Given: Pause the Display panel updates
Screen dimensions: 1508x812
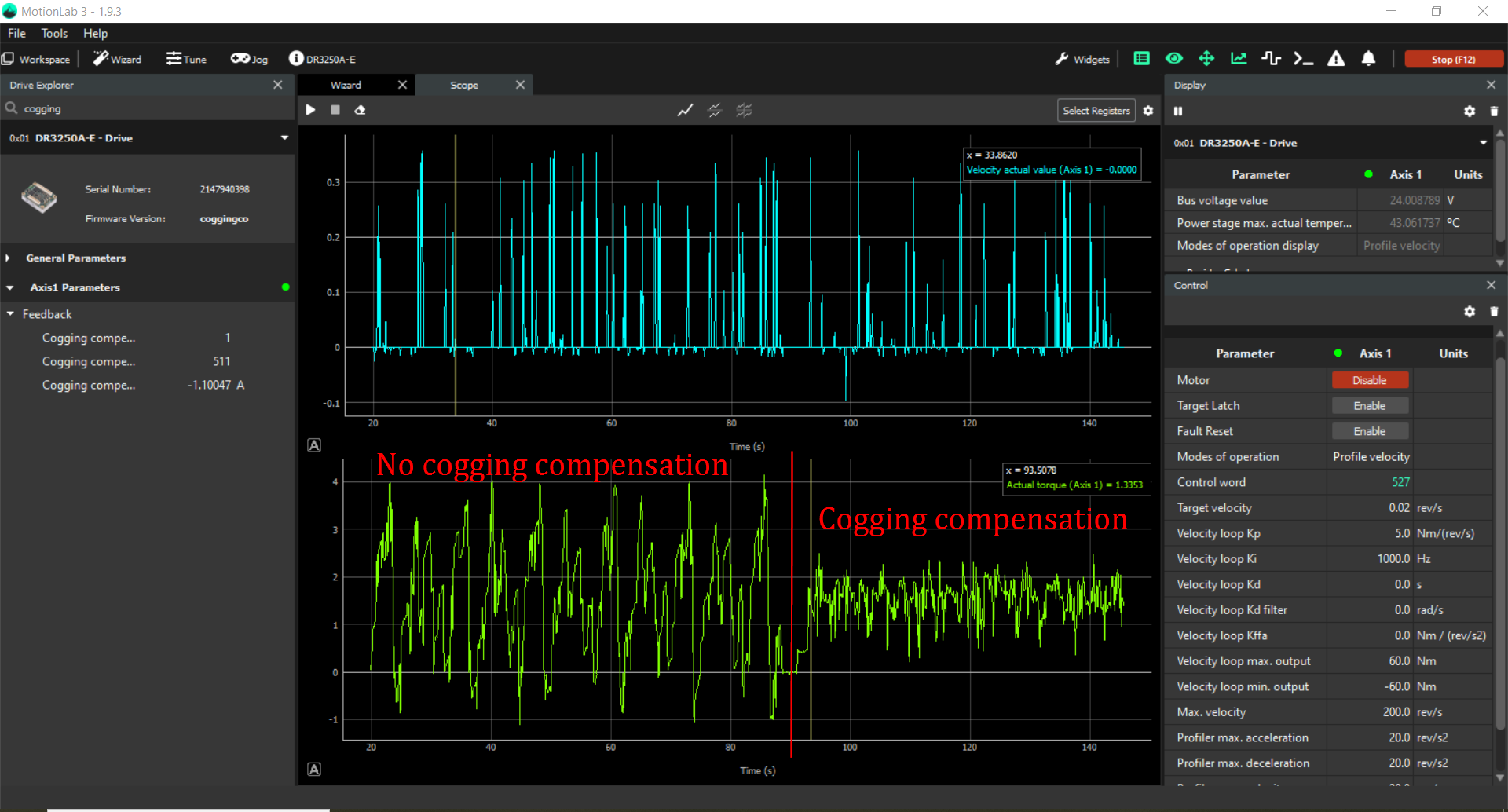Looking at the screenshot, I should (x=1178, y=112).
